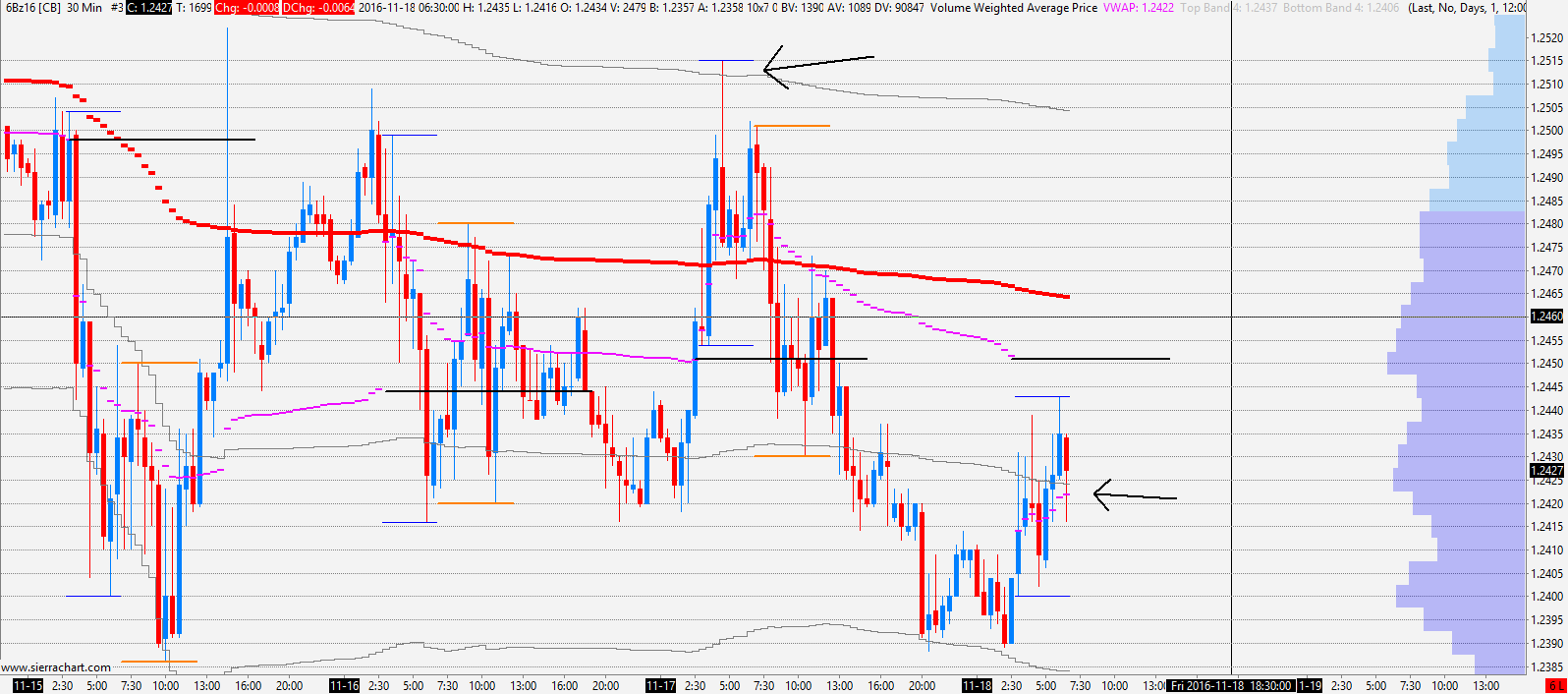The width and height of the screenshot is (1568, 694).
Task: Click the Bottom Band 4: 1.2406 label
Action: pyautogui.click(x=1342, y=8)
